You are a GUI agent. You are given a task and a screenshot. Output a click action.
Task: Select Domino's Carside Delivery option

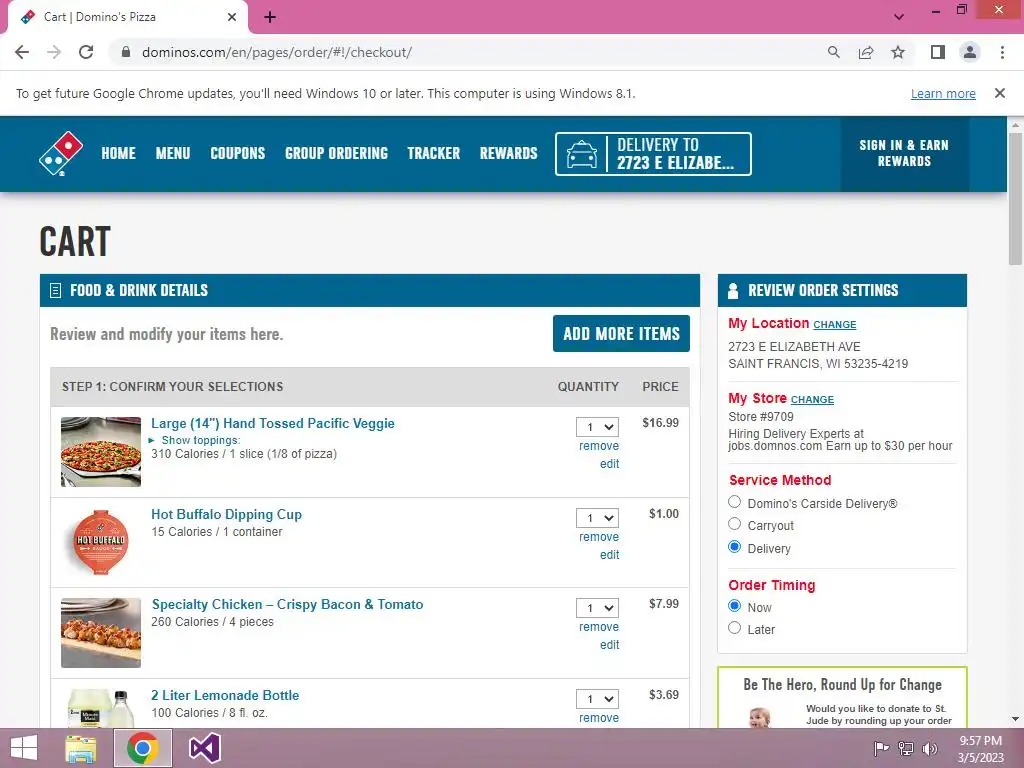[x=735, y=502]
